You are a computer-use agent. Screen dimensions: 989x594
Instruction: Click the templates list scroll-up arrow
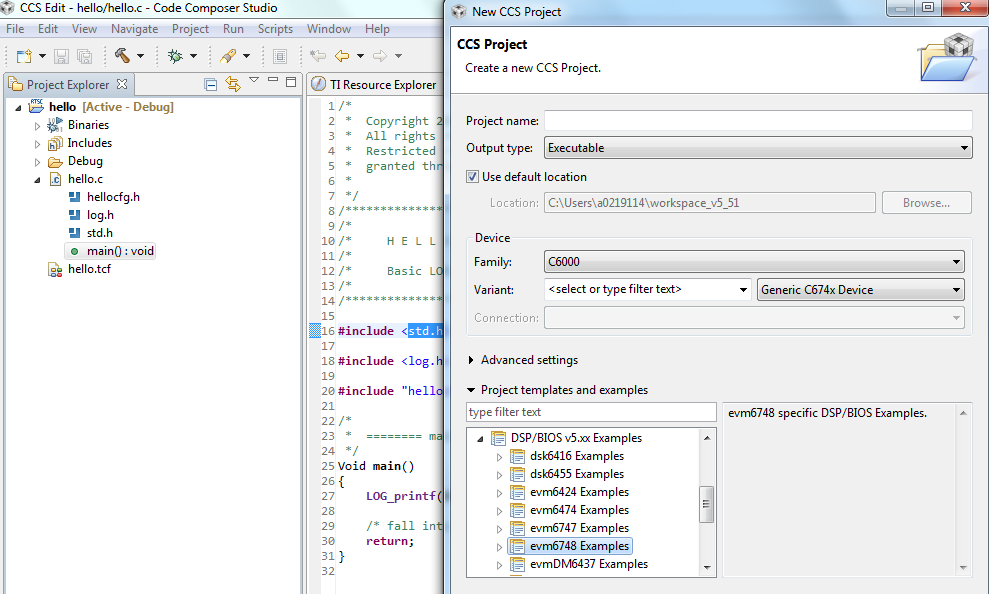tap(707, 438)
